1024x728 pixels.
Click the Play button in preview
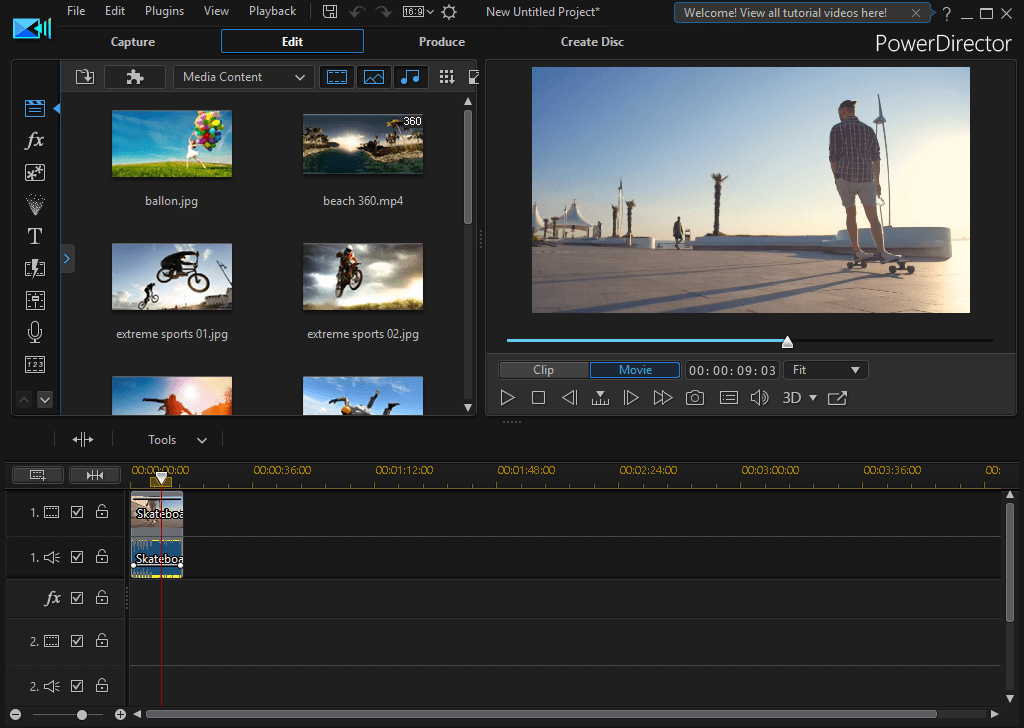click(507, 398)
